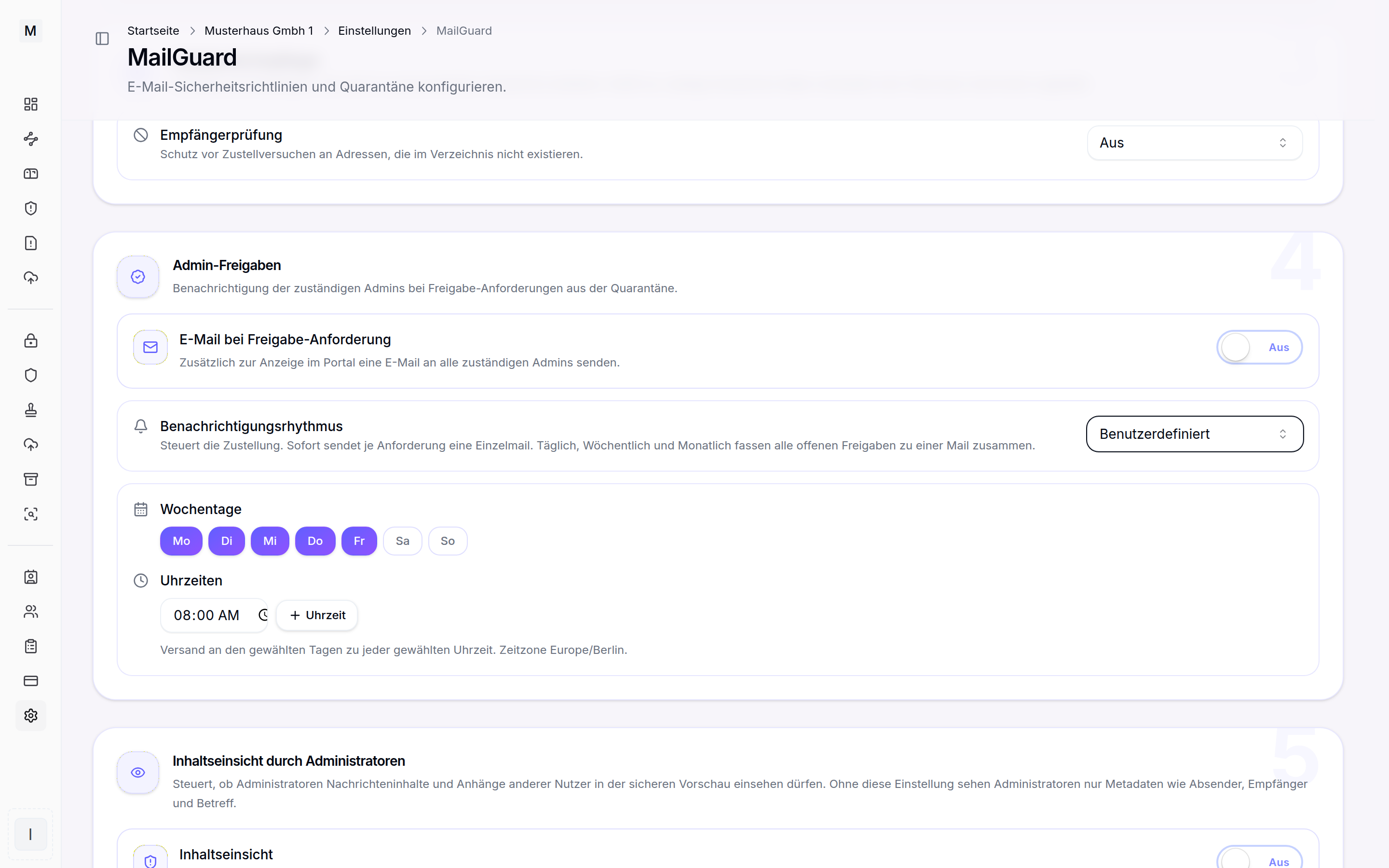Enable E-Mail bei Freigabe-Anforderung toggle
Image resolution: width=1389 pixels, height=868 pixels.
tap(1259, 347)
